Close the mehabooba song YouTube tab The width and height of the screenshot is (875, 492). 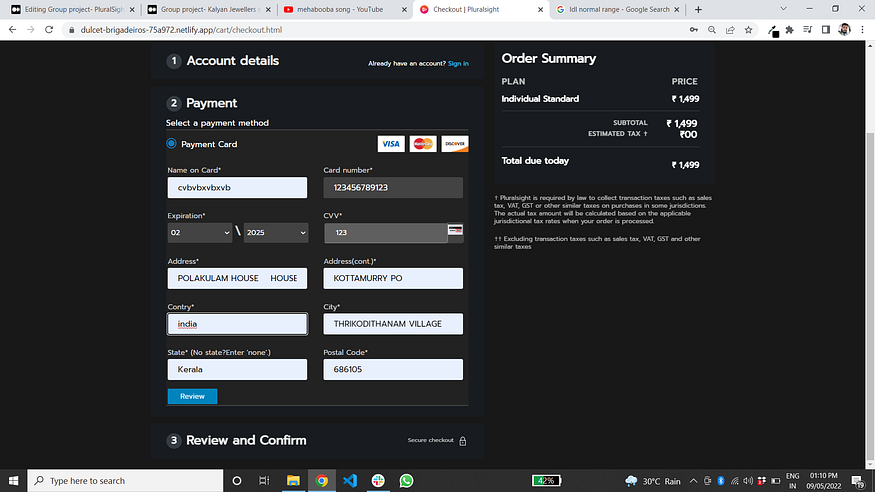pos(405,9)
